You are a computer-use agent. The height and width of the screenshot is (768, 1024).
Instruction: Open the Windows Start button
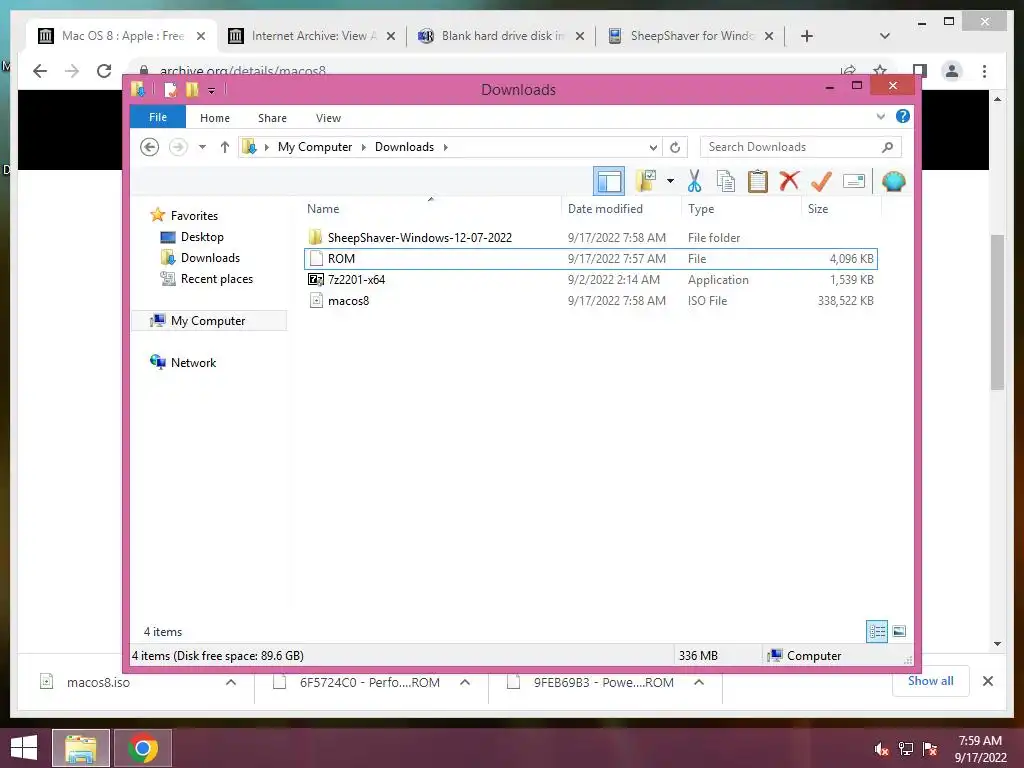pyautogui.click(x=24, y=748)
